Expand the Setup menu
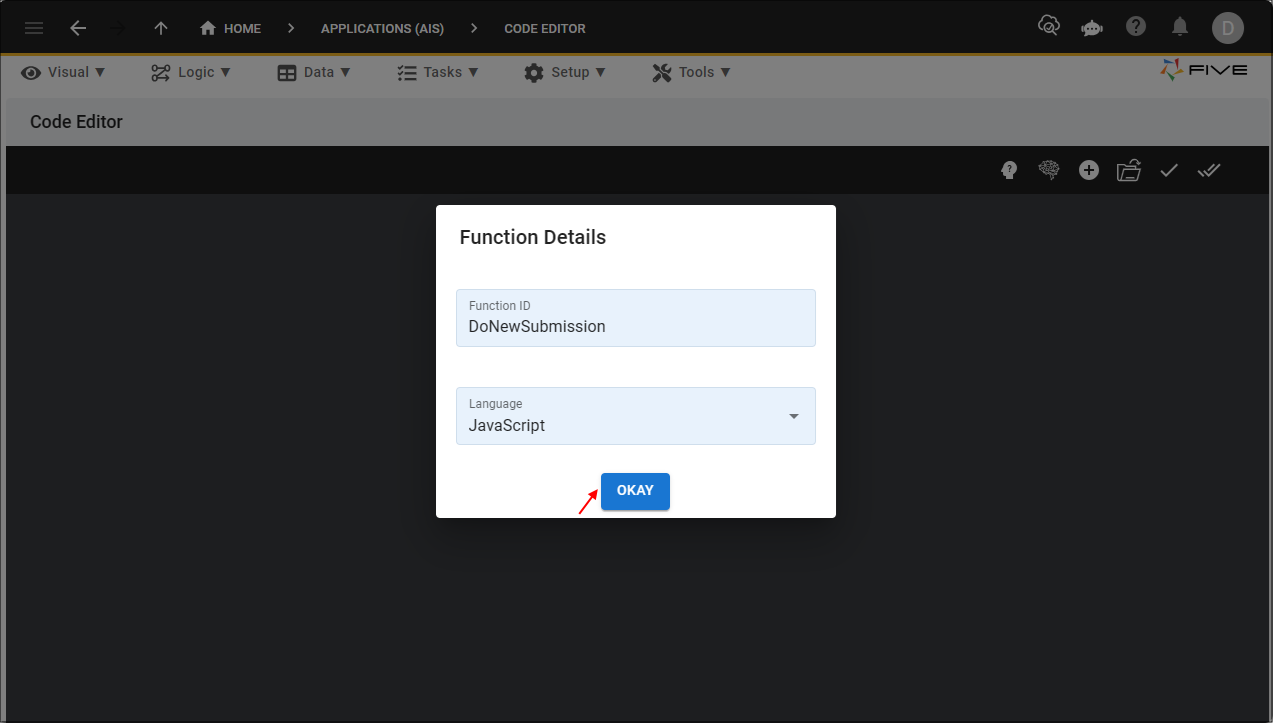Screen dimensions: 1273x723 pyautogui.click(x=565, y=72)
